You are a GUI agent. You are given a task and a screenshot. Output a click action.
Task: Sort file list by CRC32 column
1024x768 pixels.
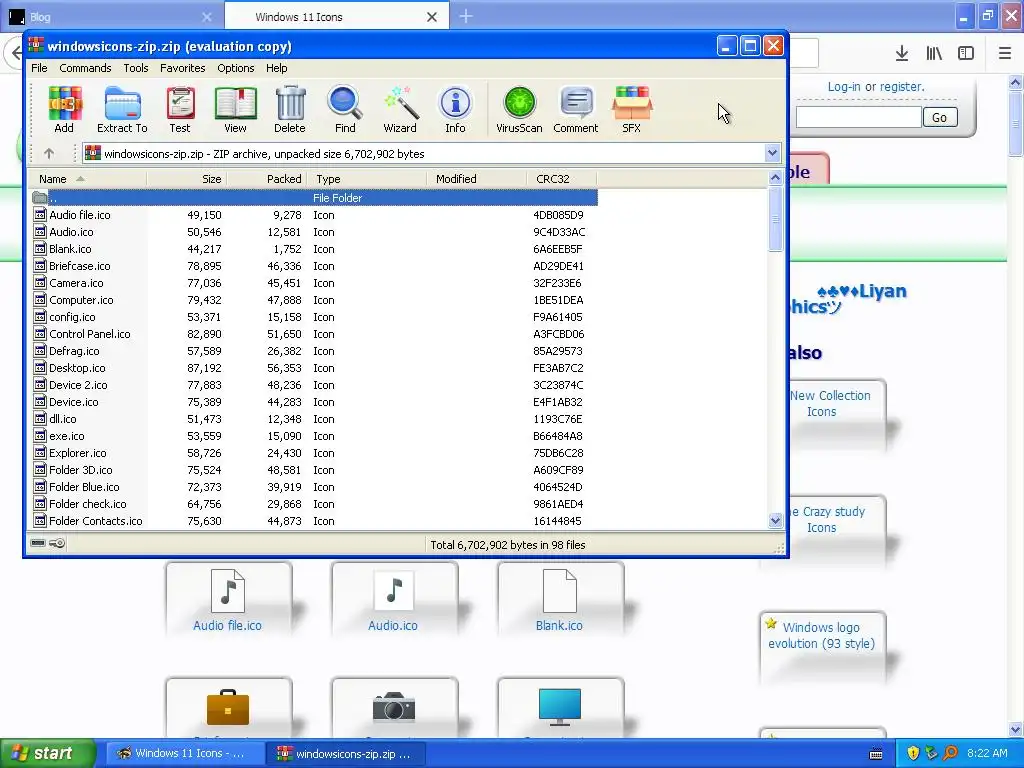point(562,178)
